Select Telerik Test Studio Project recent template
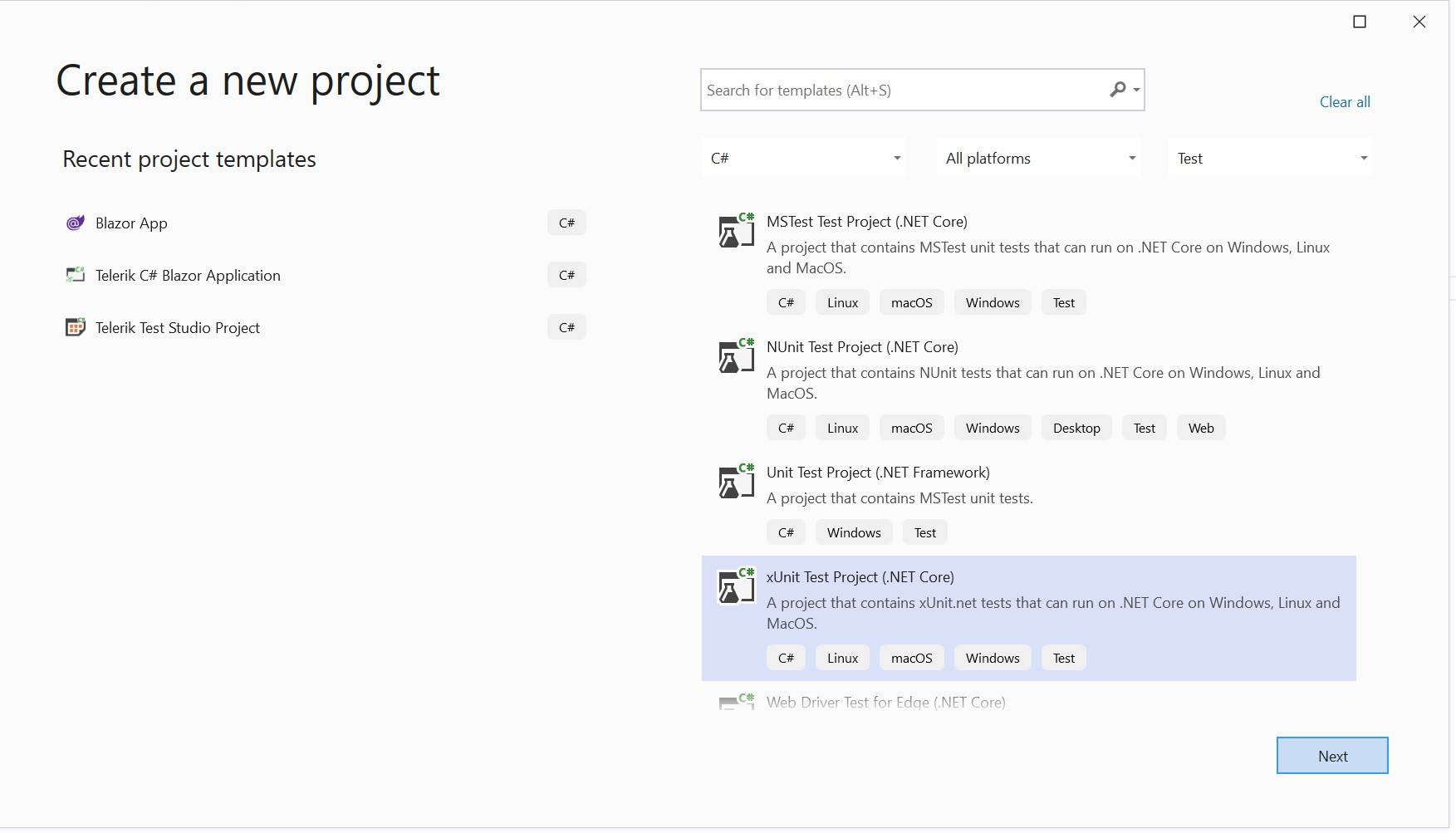The image size is (1456, 833). point(326,327)
